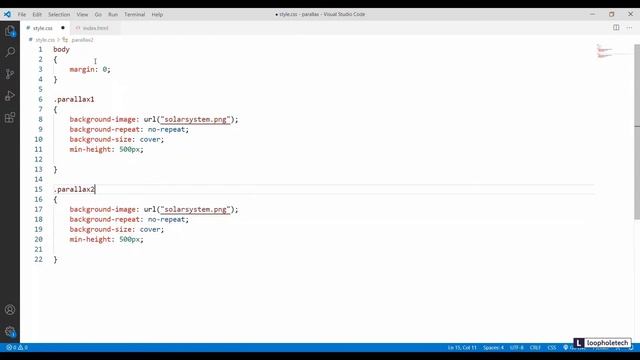Click the Ln 15, Col 11 status item

(x=462, y=347)
